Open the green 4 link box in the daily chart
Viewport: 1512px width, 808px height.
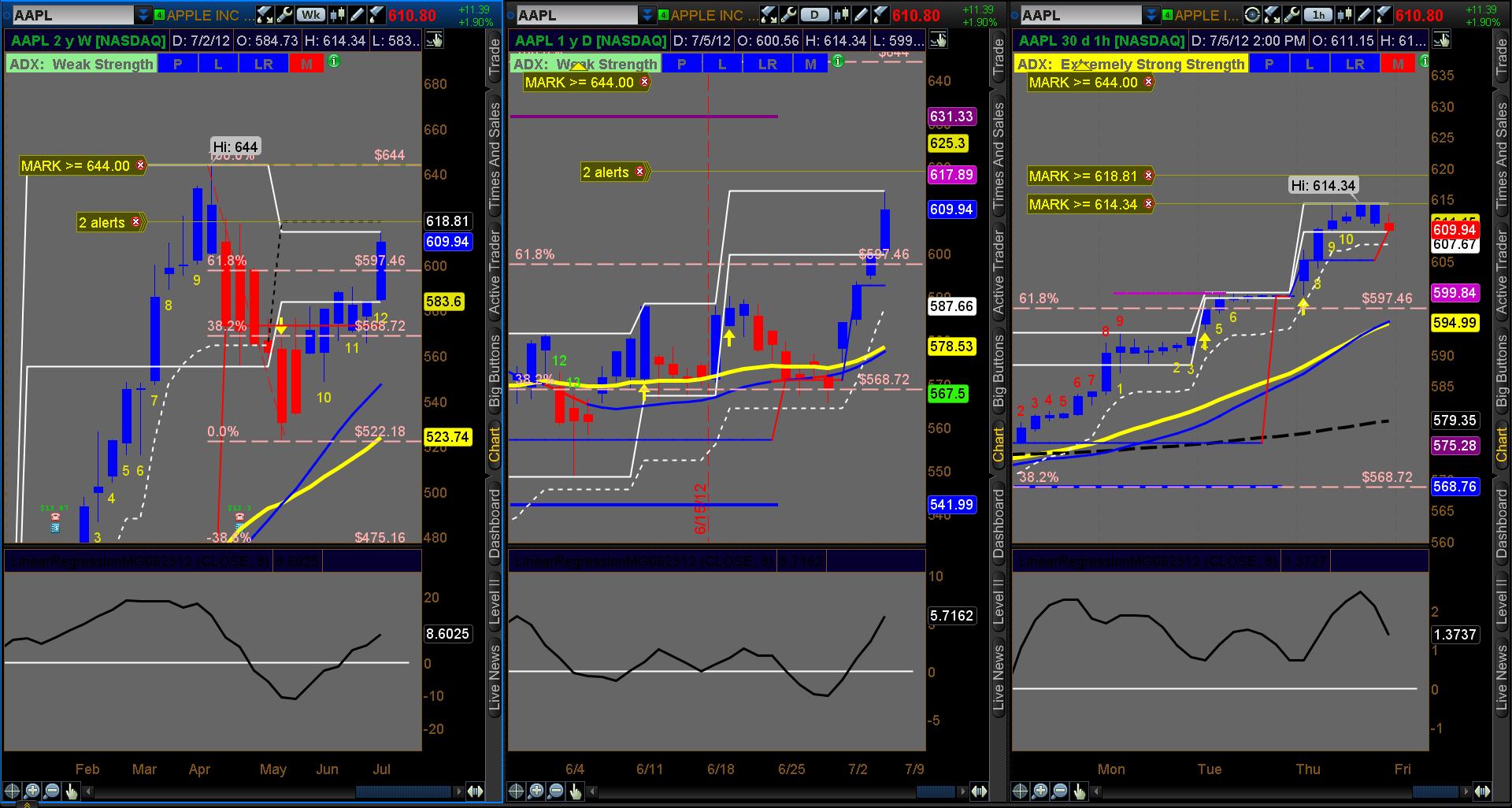click(663, 15)
